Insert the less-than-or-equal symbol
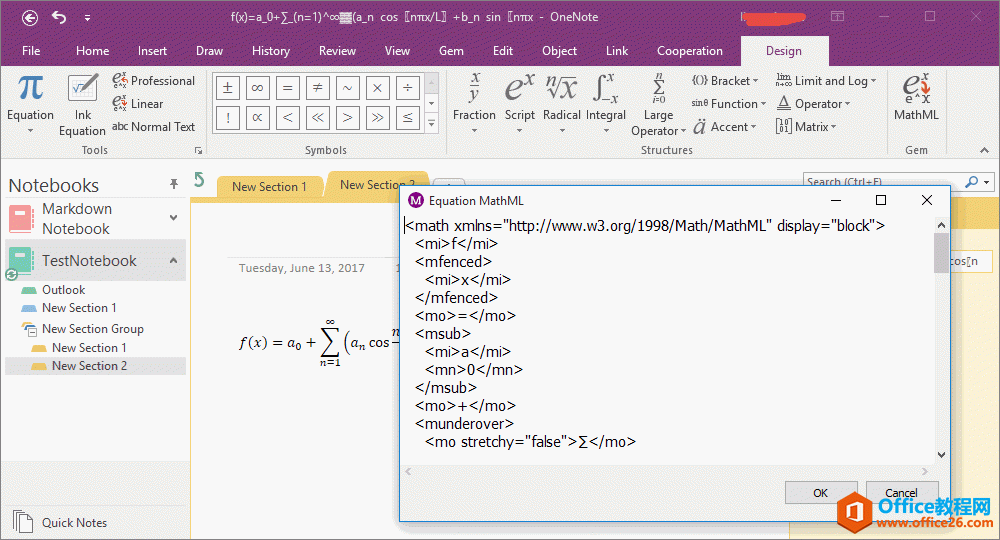The width and height of the screenshot is (1000, 540). [408, 117]
